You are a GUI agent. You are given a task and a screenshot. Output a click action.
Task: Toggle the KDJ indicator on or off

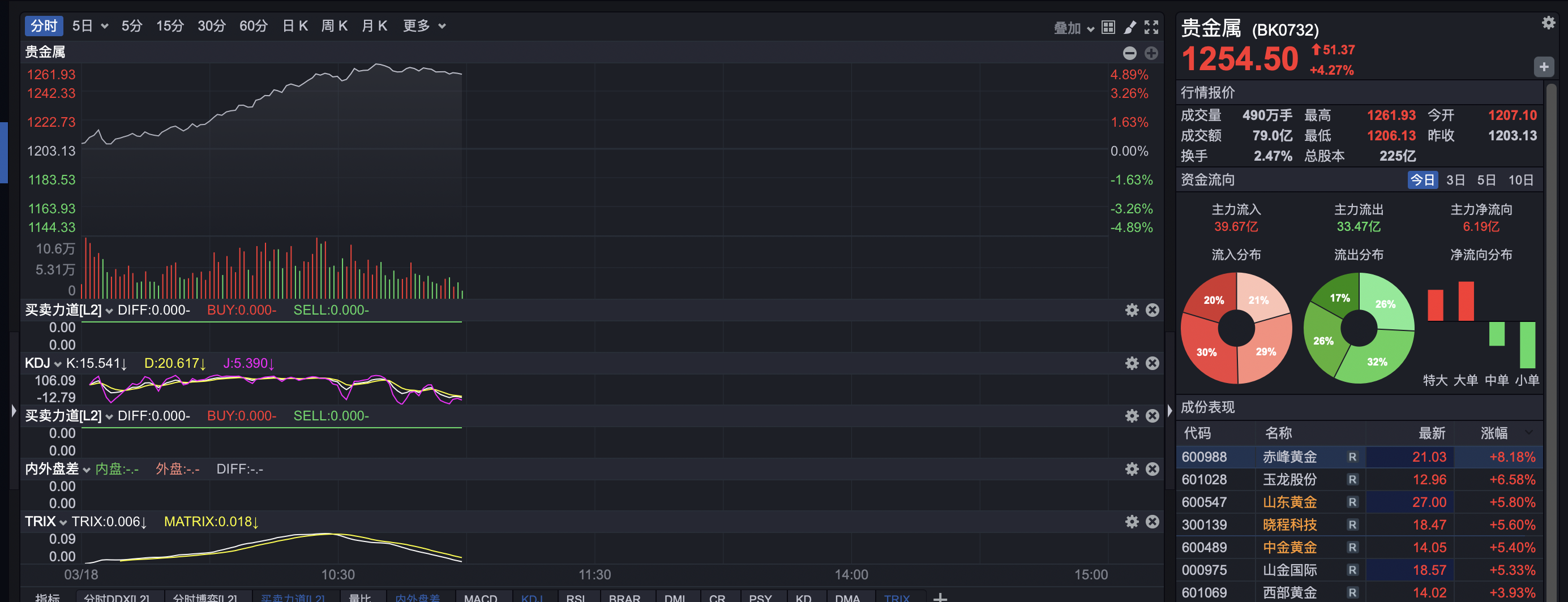click(x=532, y=597)
